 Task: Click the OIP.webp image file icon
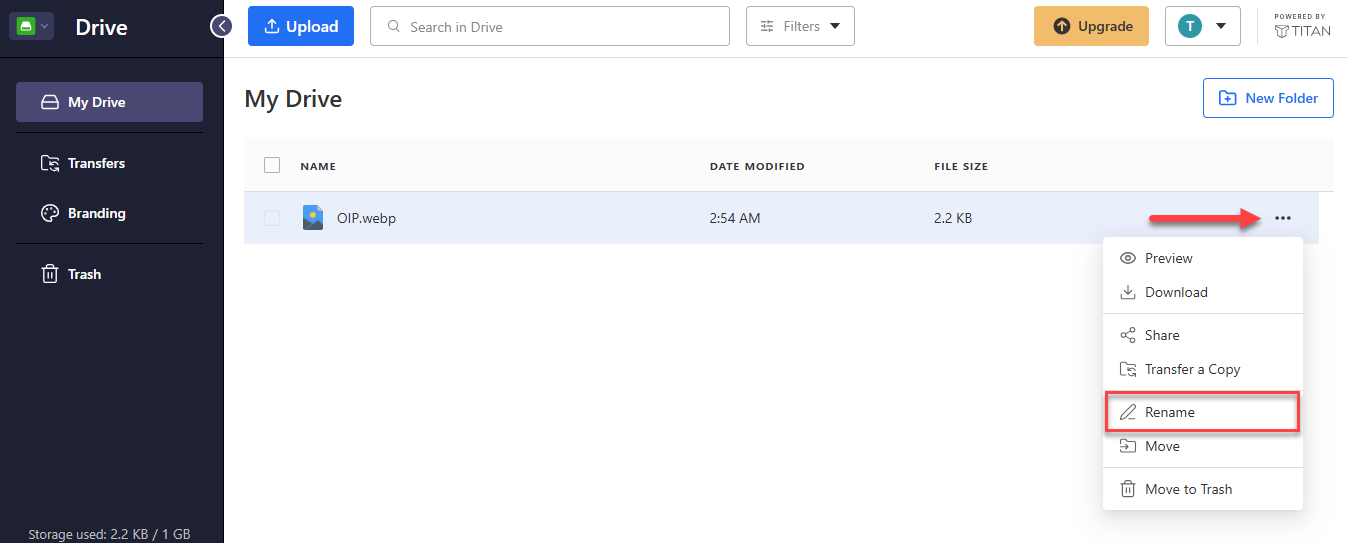click(313, 218)
